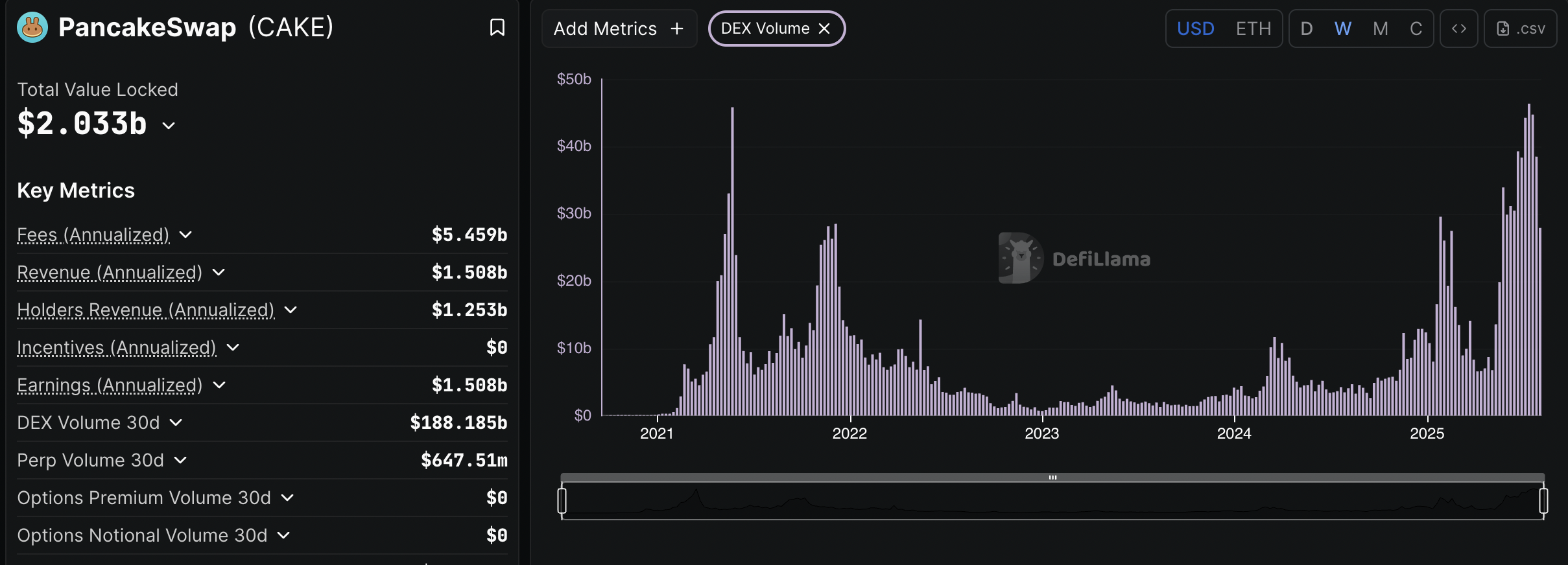This screenshot has width=1568, height=565.
Task: Click the $2.033b TVL value
Action: (x=82, y=123)
